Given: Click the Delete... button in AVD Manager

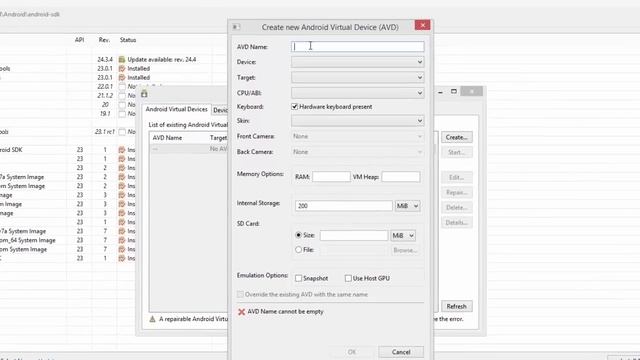Looking at the screenshot, I should [x=457, y=207].
